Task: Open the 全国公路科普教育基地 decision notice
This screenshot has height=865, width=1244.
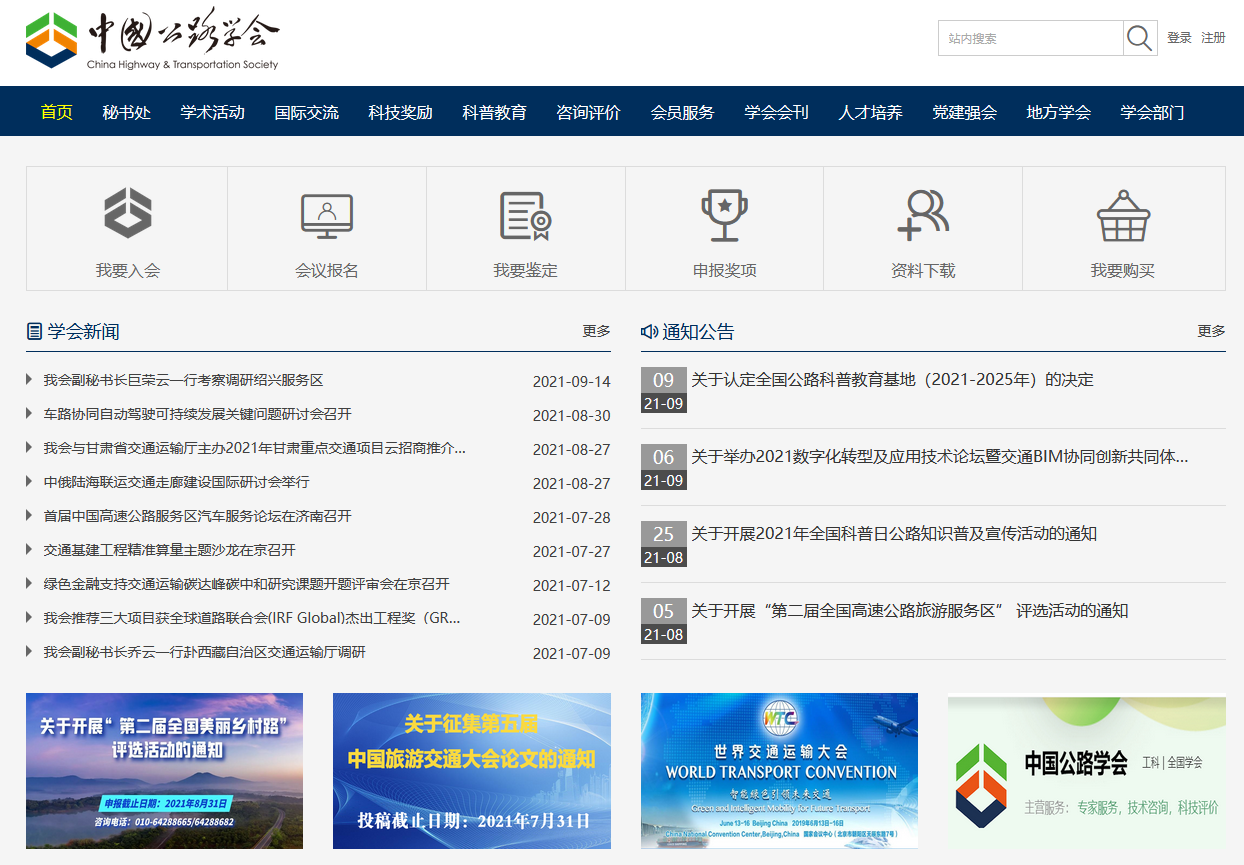Action: [x=892, y=380]
